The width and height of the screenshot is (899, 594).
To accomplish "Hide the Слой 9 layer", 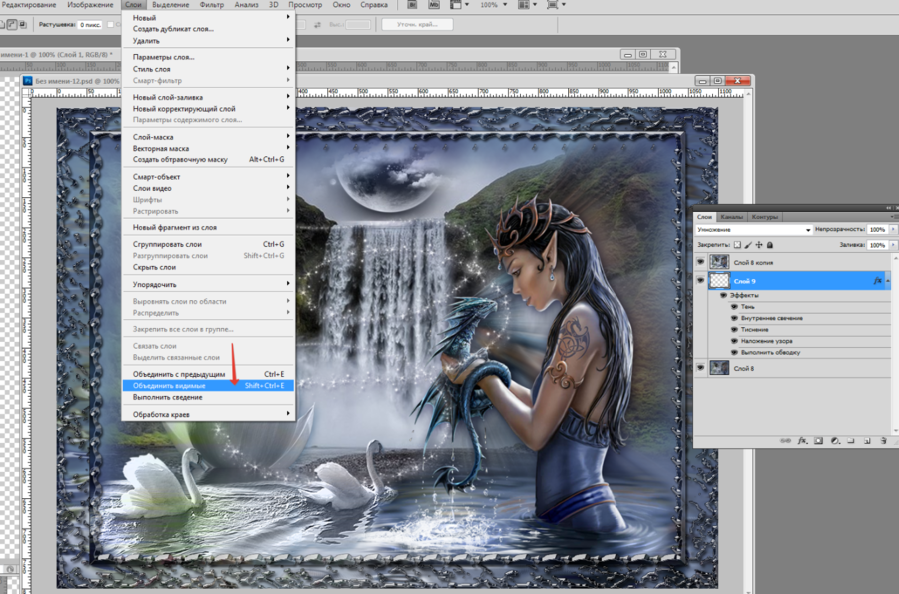I will pyautogui.click(x=700, y=280).
